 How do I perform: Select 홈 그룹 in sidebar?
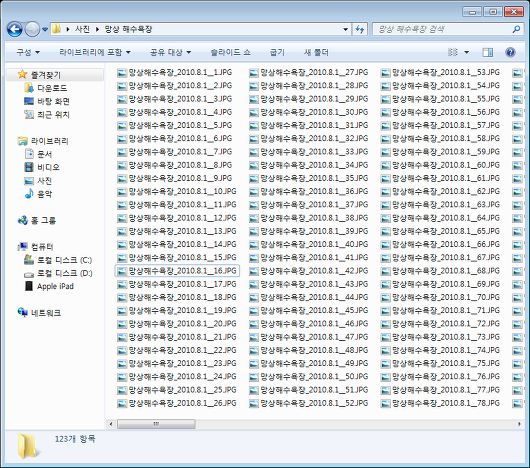point(43,221)
